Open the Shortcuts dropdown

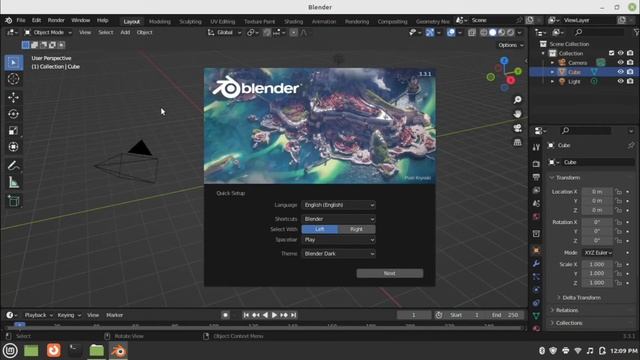pyautogui.click(x=338, y=219)
